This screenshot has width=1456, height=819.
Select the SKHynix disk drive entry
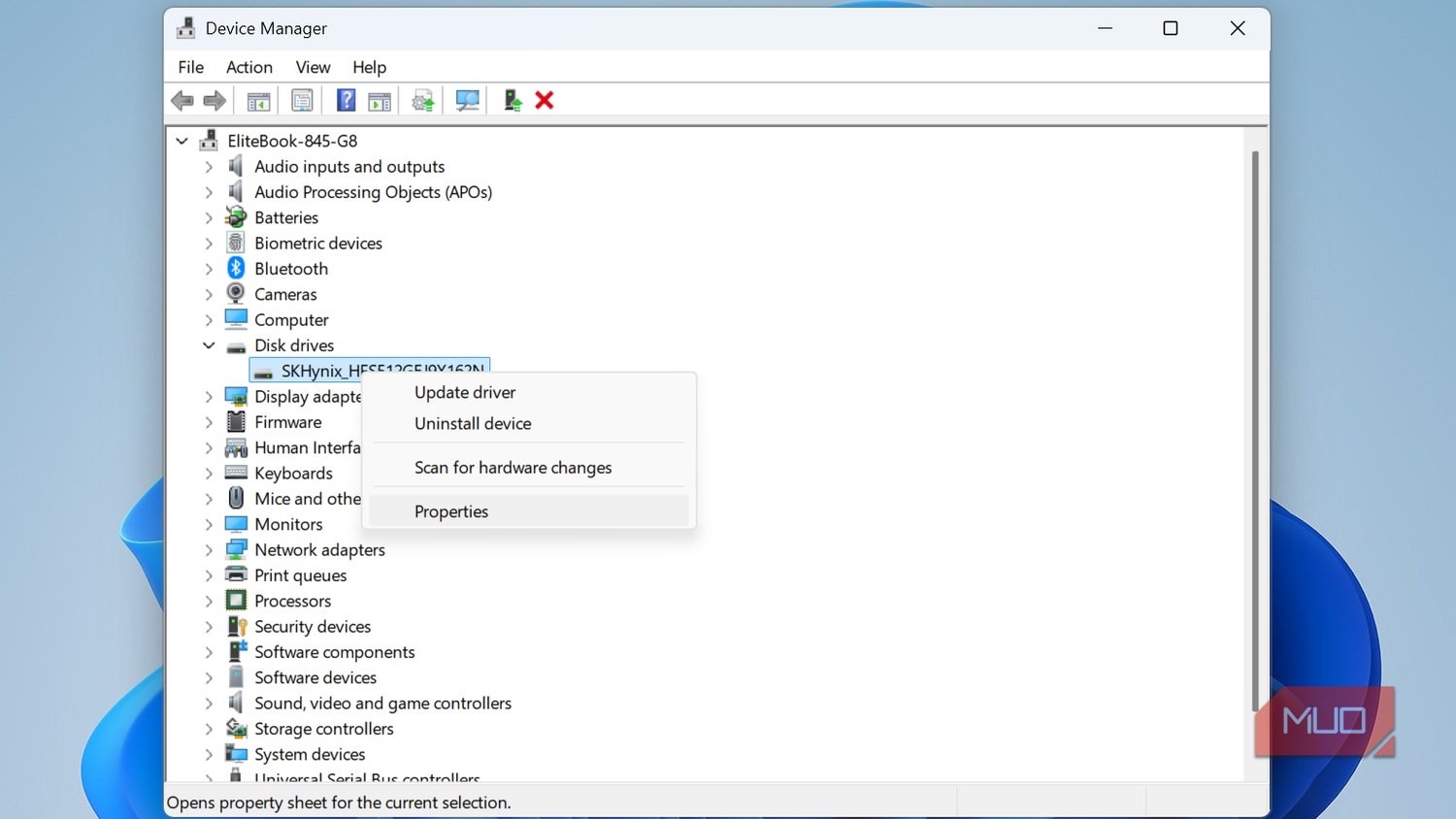click(370, 370)
